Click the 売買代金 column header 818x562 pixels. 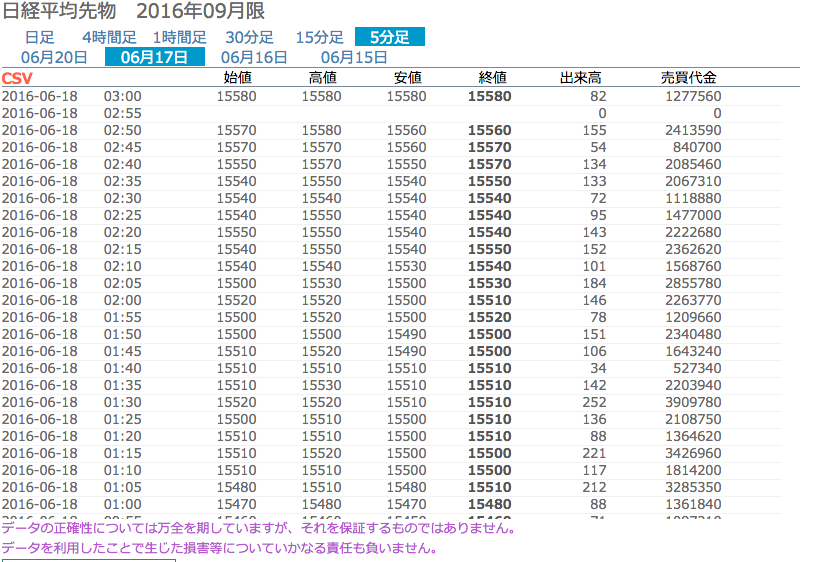pos(689,78)
